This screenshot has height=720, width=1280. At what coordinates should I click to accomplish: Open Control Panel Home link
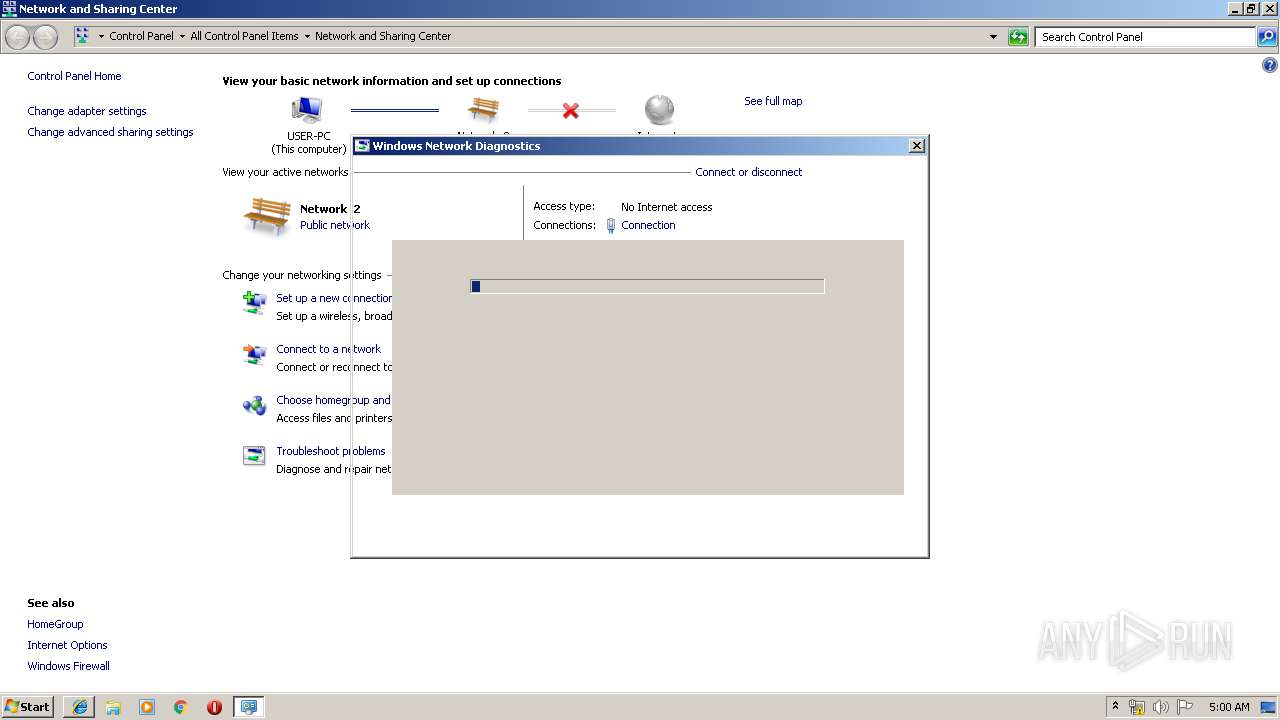tap(74, 76)
